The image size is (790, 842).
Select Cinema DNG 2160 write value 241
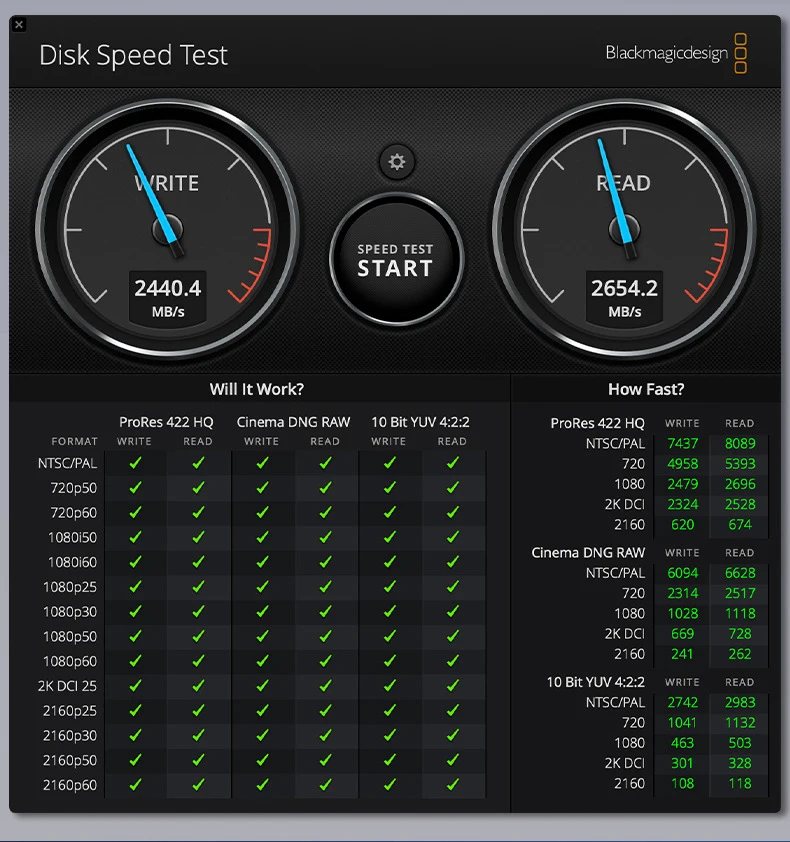coord(683,654)
